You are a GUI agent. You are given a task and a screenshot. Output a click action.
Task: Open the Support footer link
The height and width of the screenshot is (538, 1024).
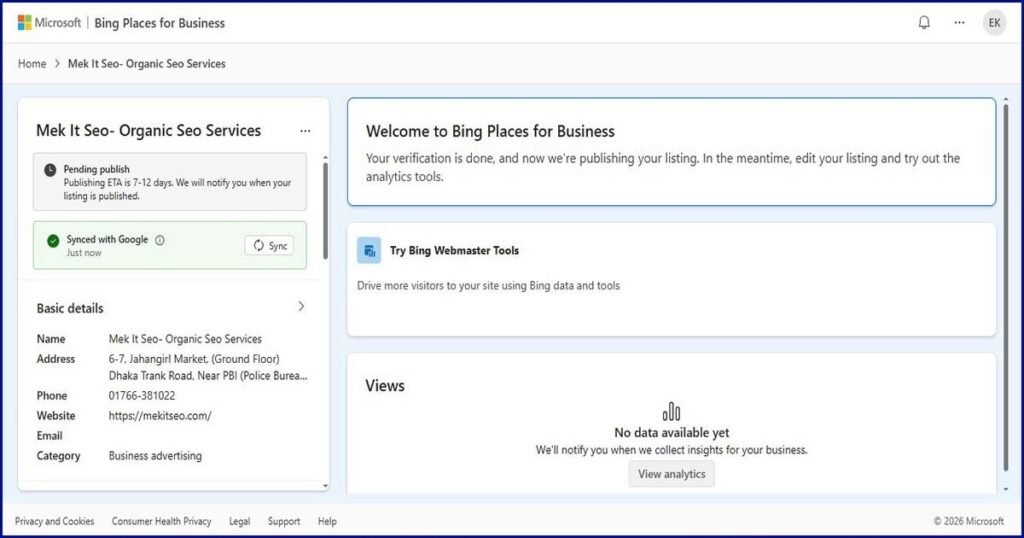click(284, 521)
